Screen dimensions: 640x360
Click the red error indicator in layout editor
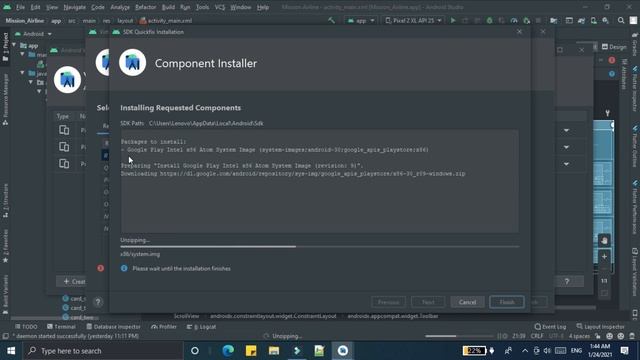(x=611, y=60)
